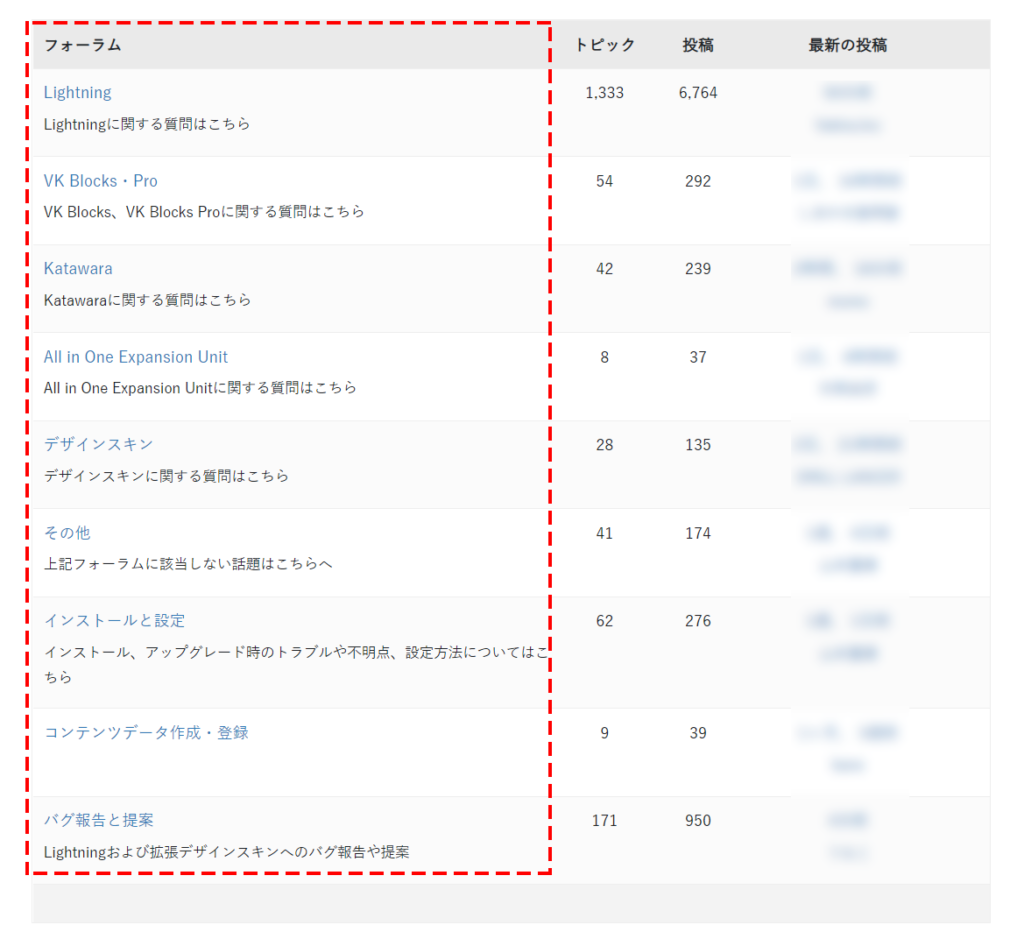Click the 239 post count
The height and width of the screenshot is (939, 1024).
697,268
